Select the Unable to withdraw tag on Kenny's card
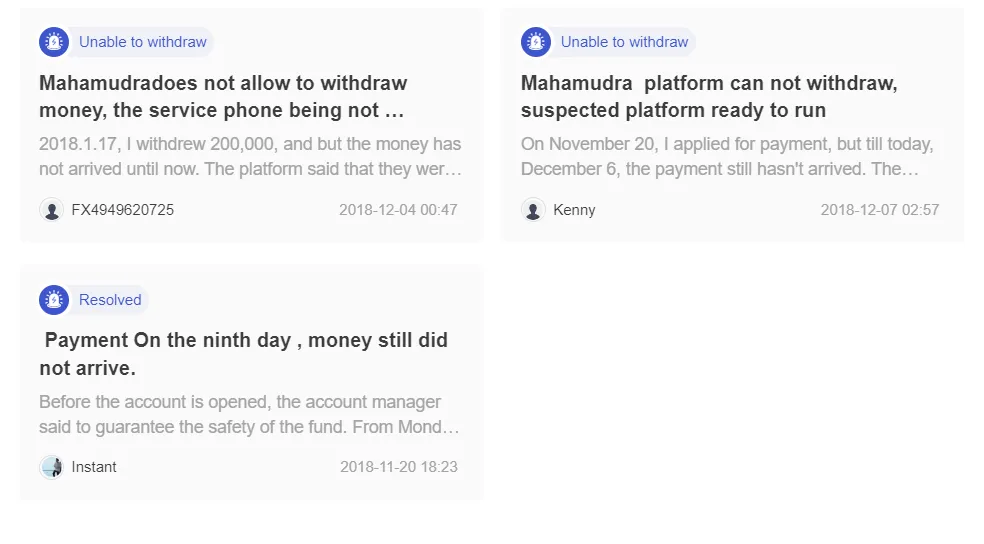 (x=624, y=42)
